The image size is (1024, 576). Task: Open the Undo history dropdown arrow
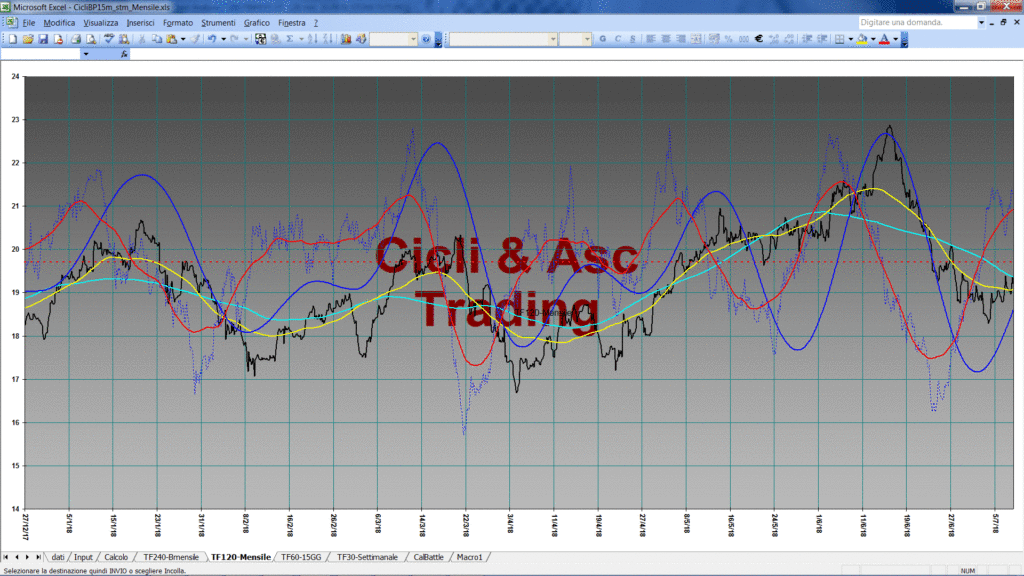223,39
